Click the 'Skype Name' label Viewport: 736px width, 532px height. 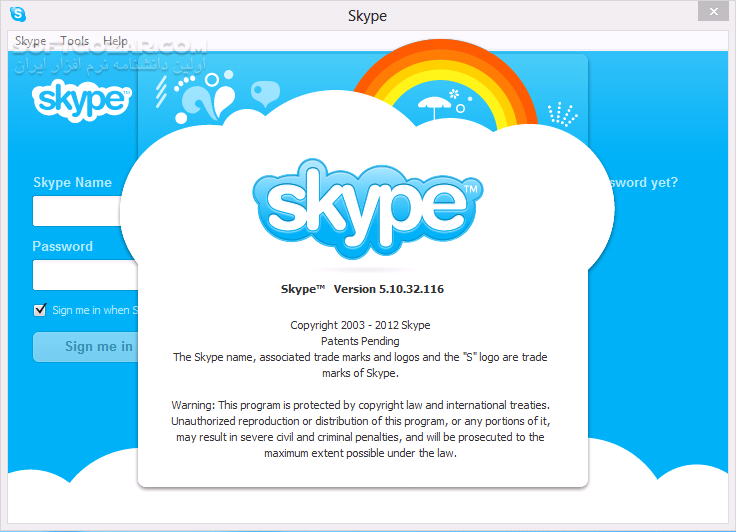72,183
